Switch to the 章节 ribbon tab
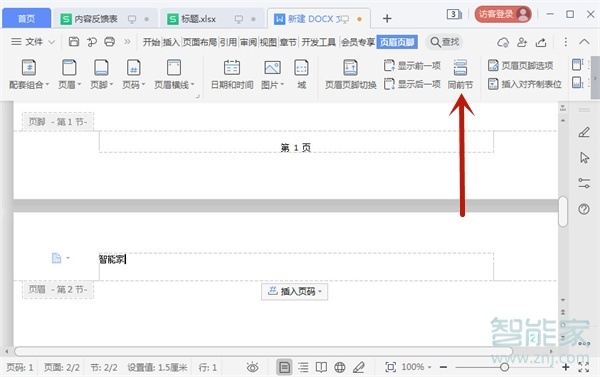The image size is (600, 377). coord(288,42)
